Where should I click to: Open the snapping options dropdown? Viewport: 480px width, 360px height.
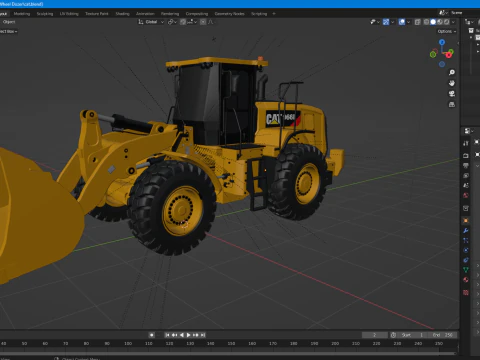click(x=192, y=22)
